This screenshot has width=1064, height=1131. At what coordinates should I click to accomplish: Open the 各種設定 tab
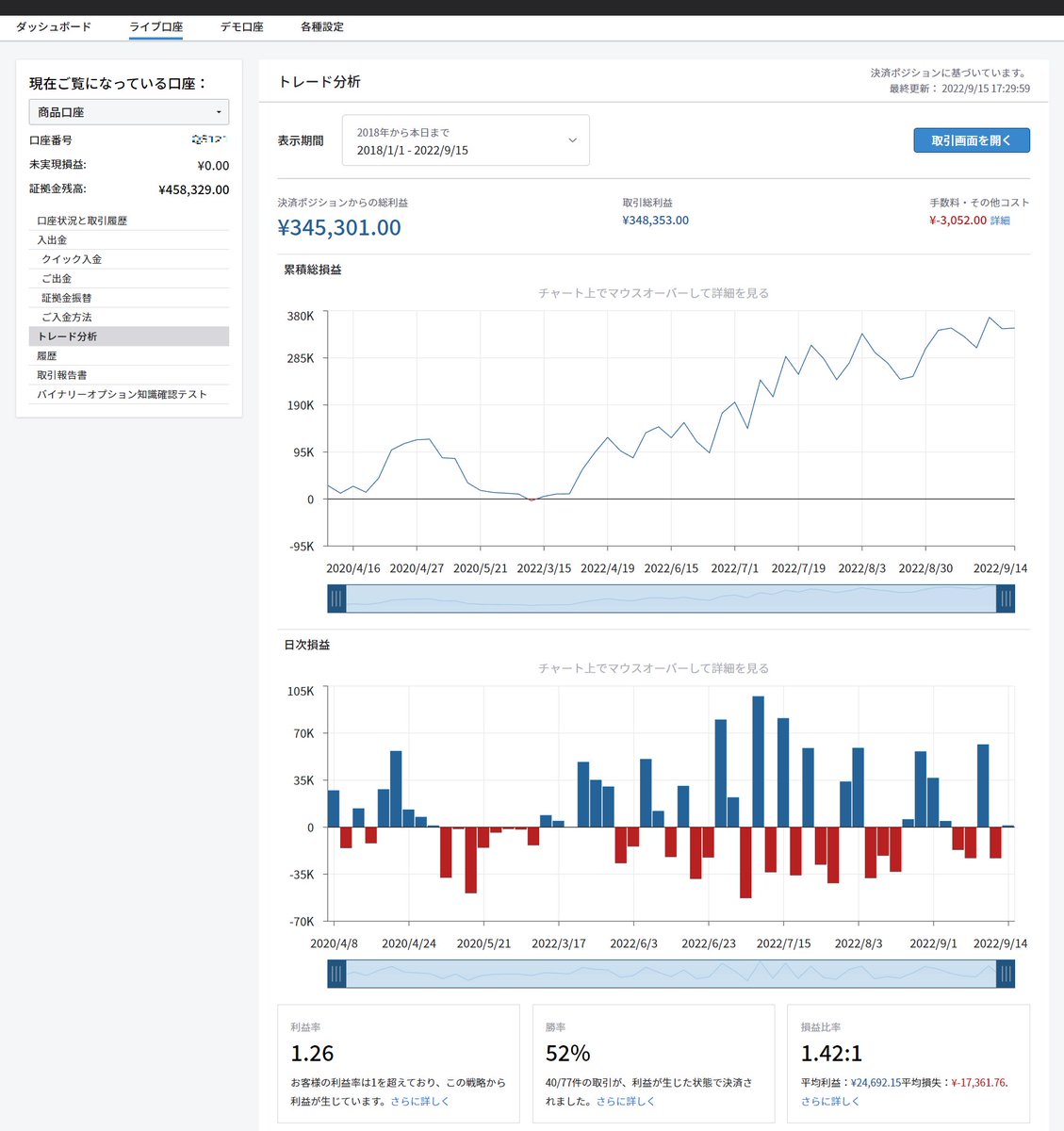click(322, 27)
